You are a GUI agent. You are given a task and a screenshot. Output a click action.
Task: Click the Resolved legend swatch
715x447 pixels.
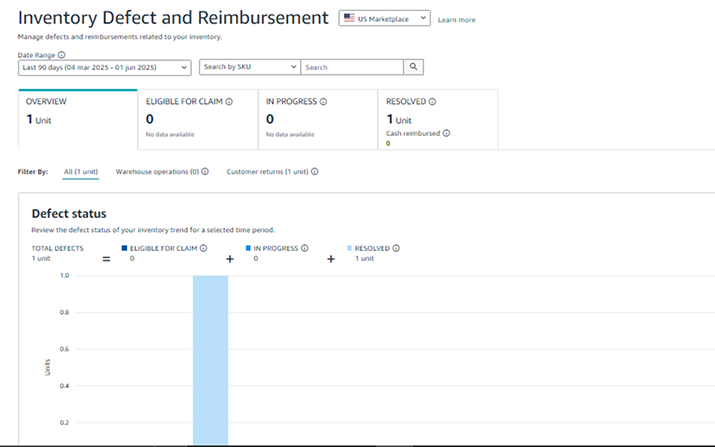point(349,248)
